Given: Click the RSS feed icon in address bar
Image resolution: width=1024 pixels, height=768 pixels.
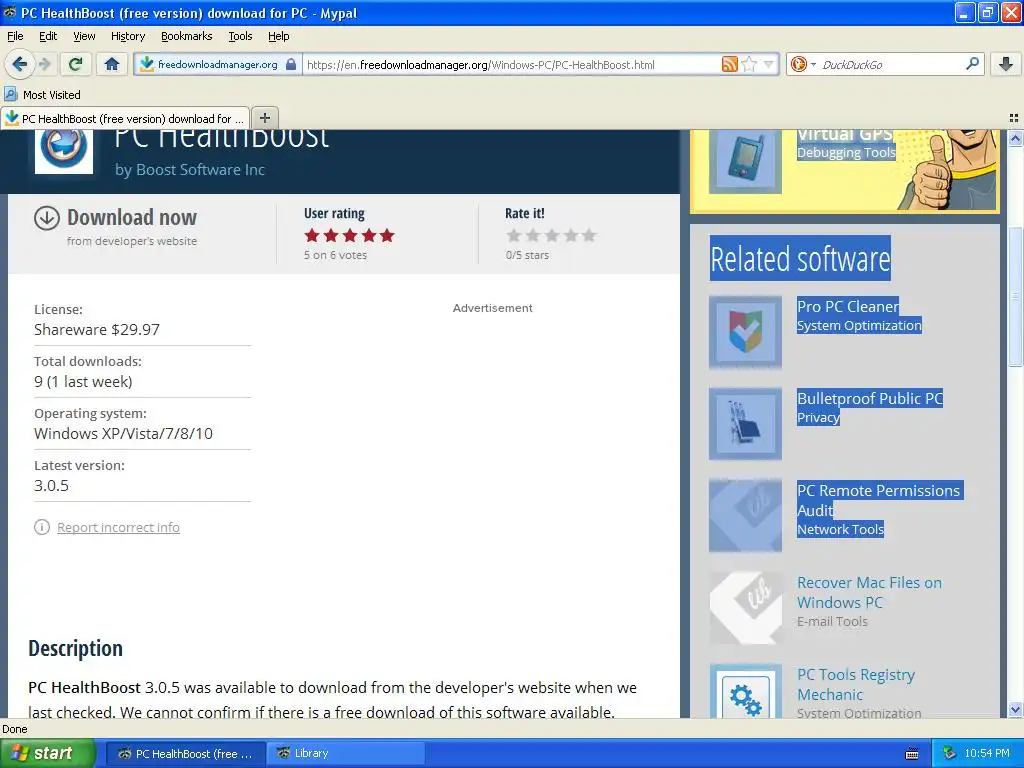Looking at the screenshot, I should tap(729, 64).
